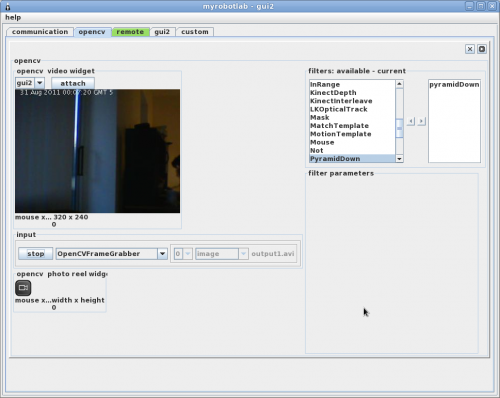This screenshot has height=398, width=500.
Task: Click the output1.avi label
Action: pos(273,254)
